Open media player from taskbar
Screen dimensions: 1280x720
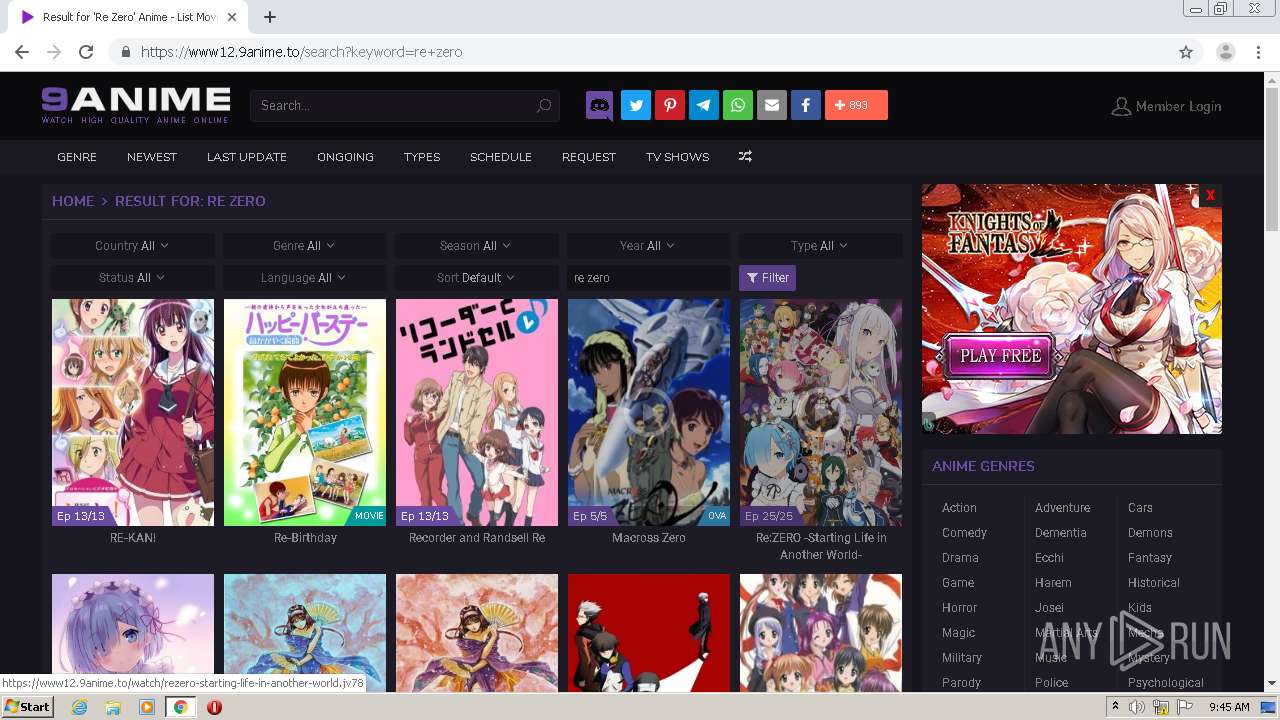click(146, 707)
